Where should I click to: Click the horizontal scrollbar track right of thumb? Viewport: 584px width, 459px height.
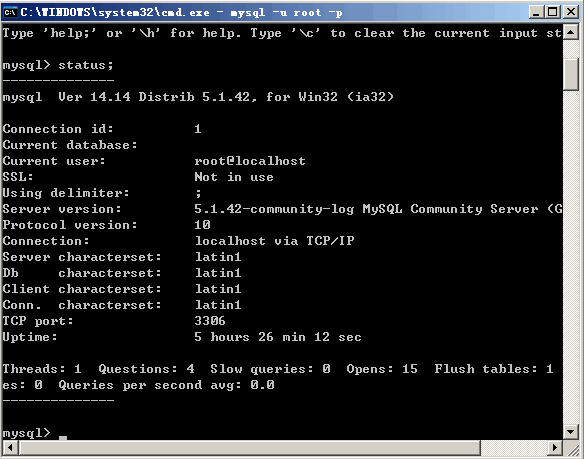tap(514, 447)
